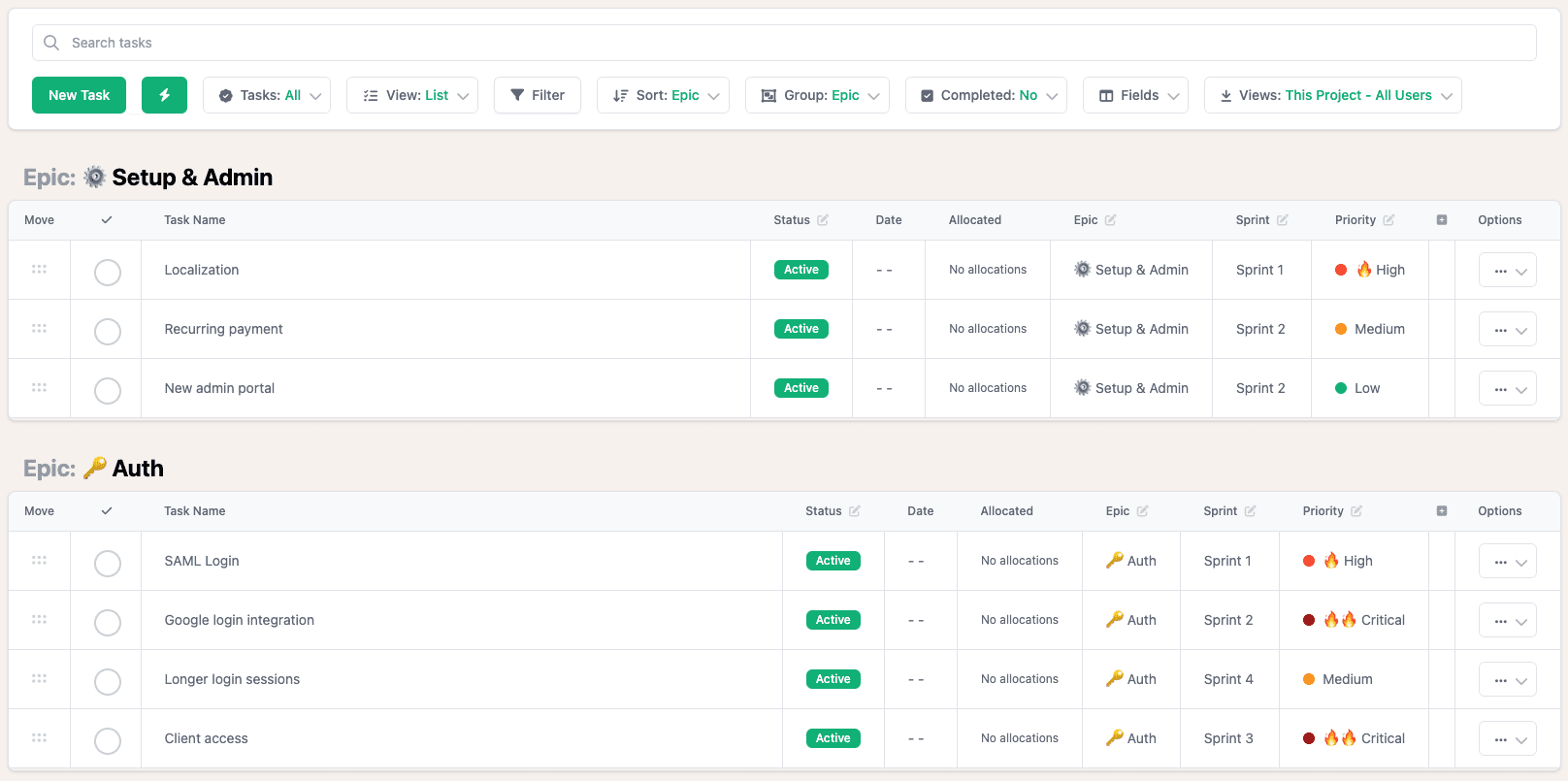Open the Google login integration task
The image size is (1568, 781).
pos(239,620)
